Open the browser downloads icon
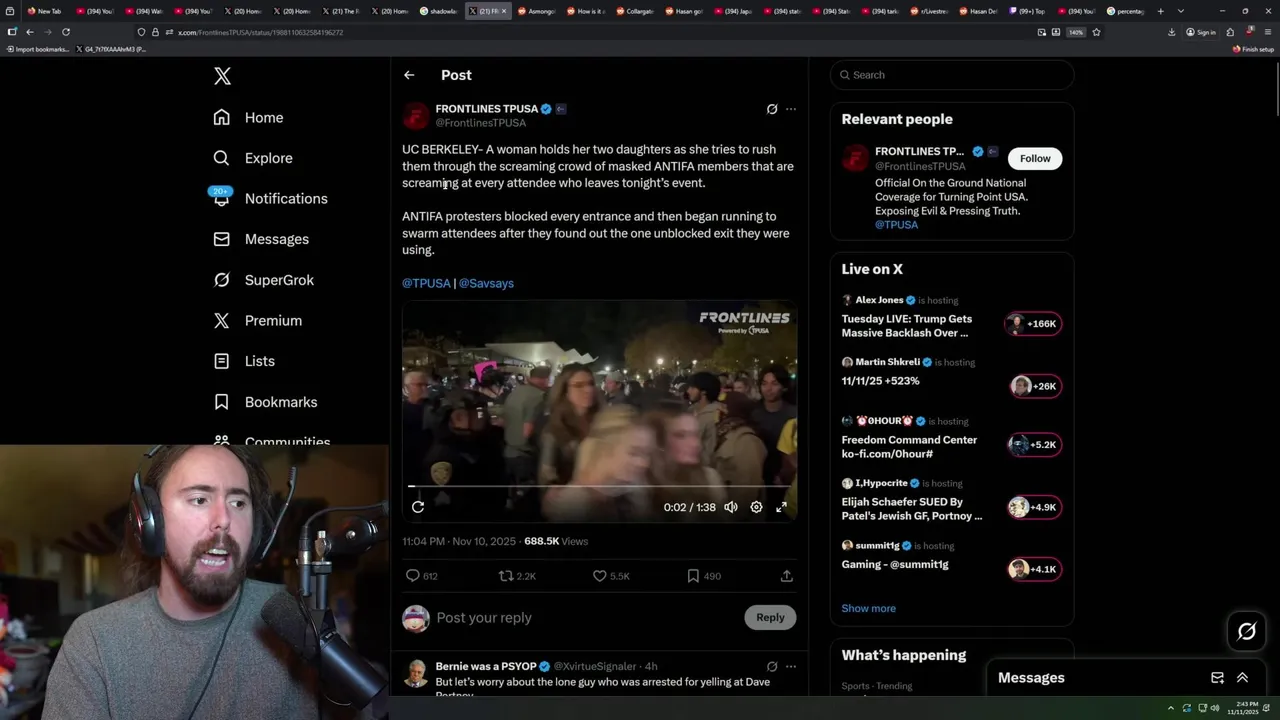The width and height of the screenshot is (1280, 720). [1171, 32]
